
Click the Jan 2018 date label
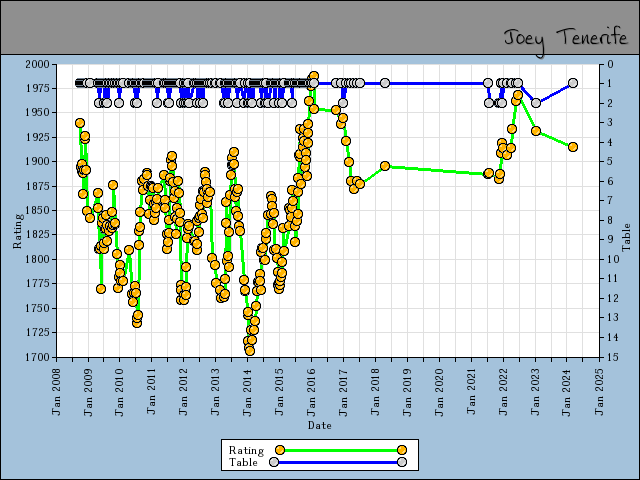376,392
